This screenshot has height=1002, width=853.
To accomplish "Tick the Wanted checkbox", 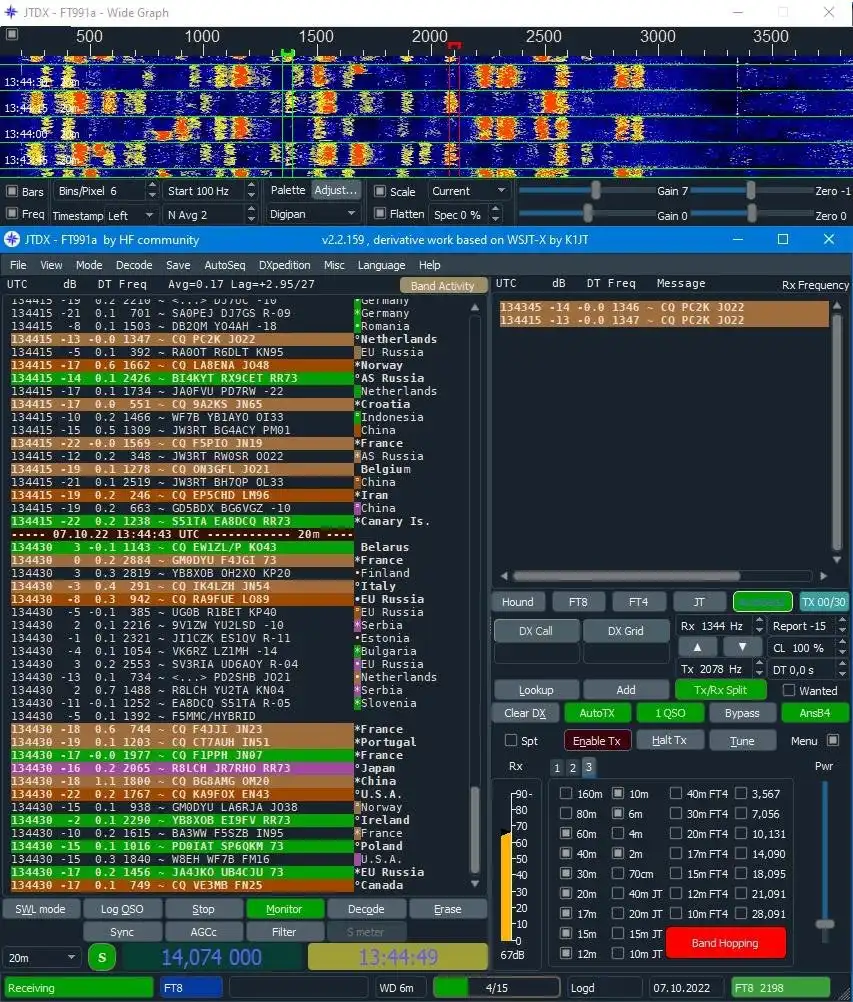I will coord(789,690).
